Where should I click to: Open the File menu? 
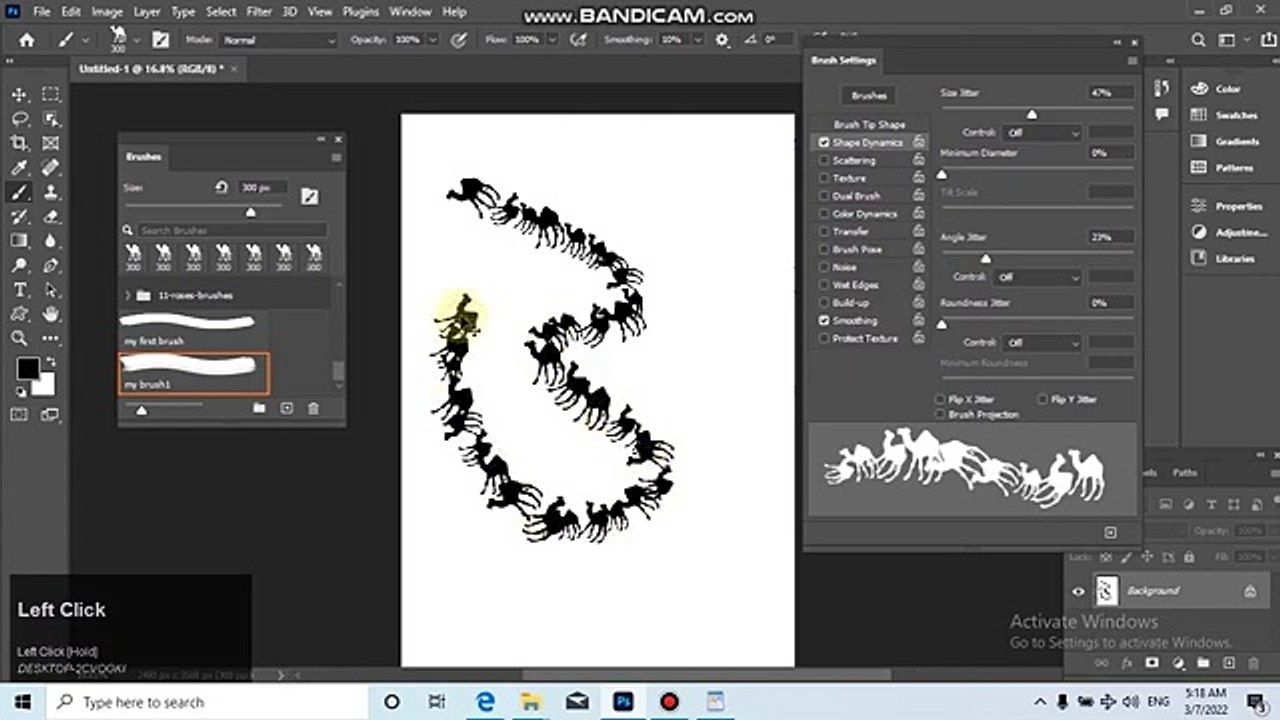[x=41, y=12]
